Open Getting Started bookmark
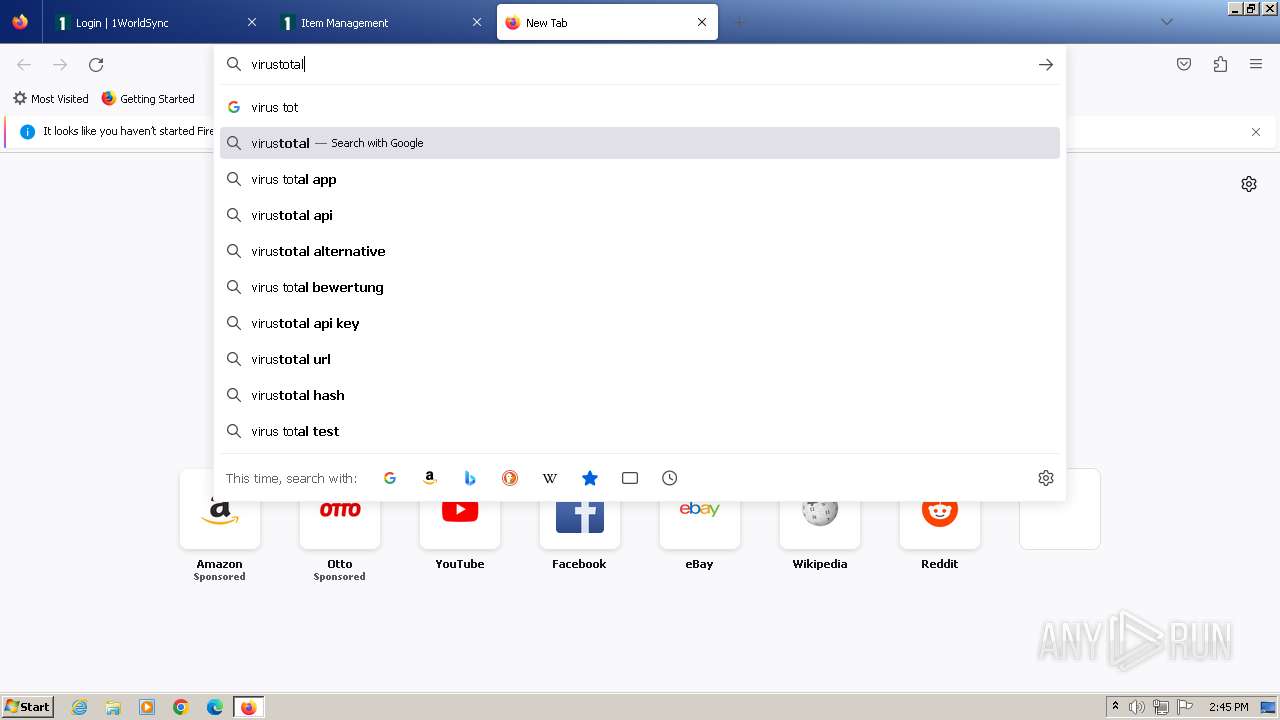The width and height of the screenshot is (1280, 720). [x=148, y=98]
